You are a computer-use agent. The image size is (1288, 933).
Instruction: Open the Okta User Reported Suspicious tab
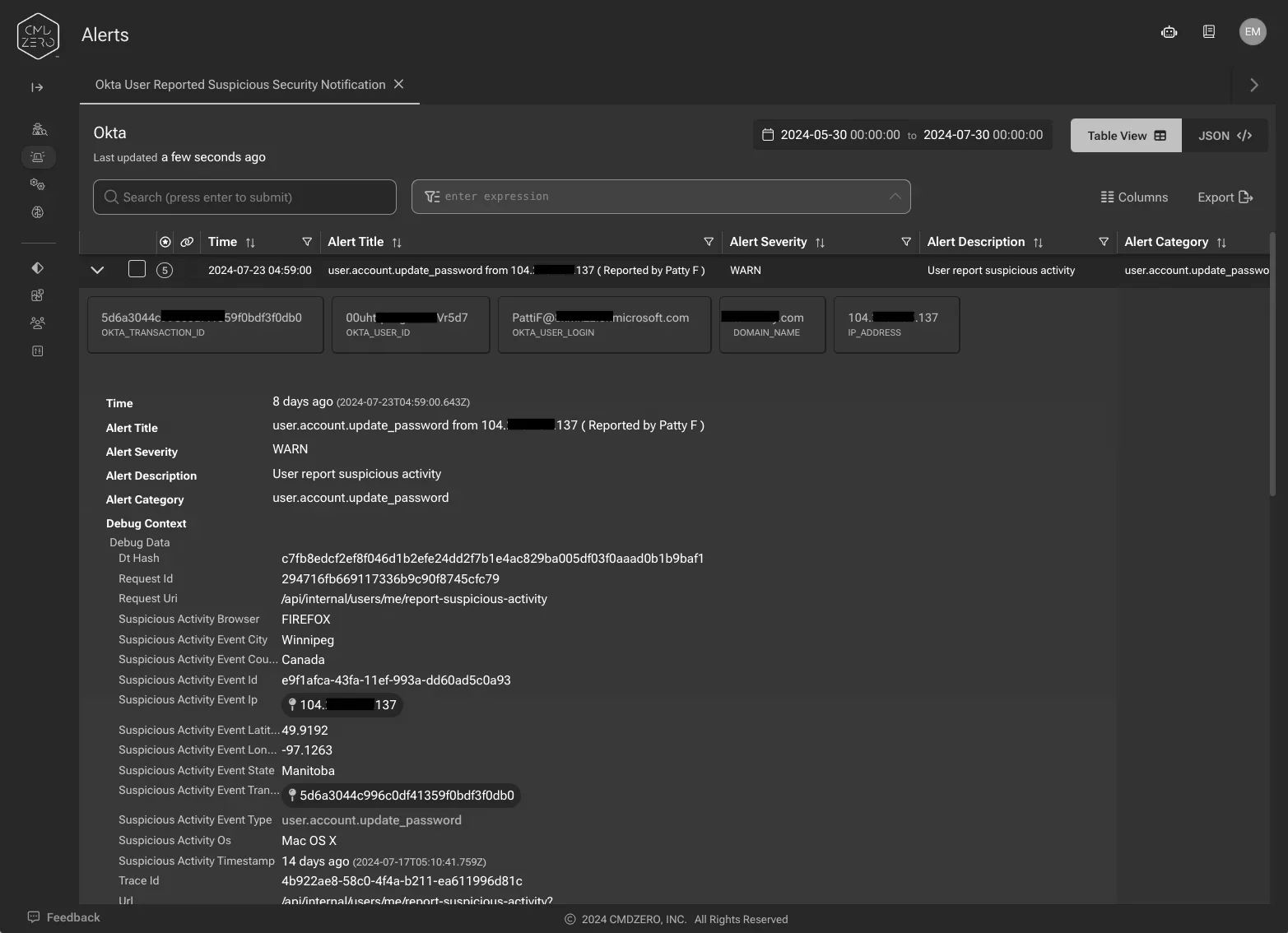240,85
